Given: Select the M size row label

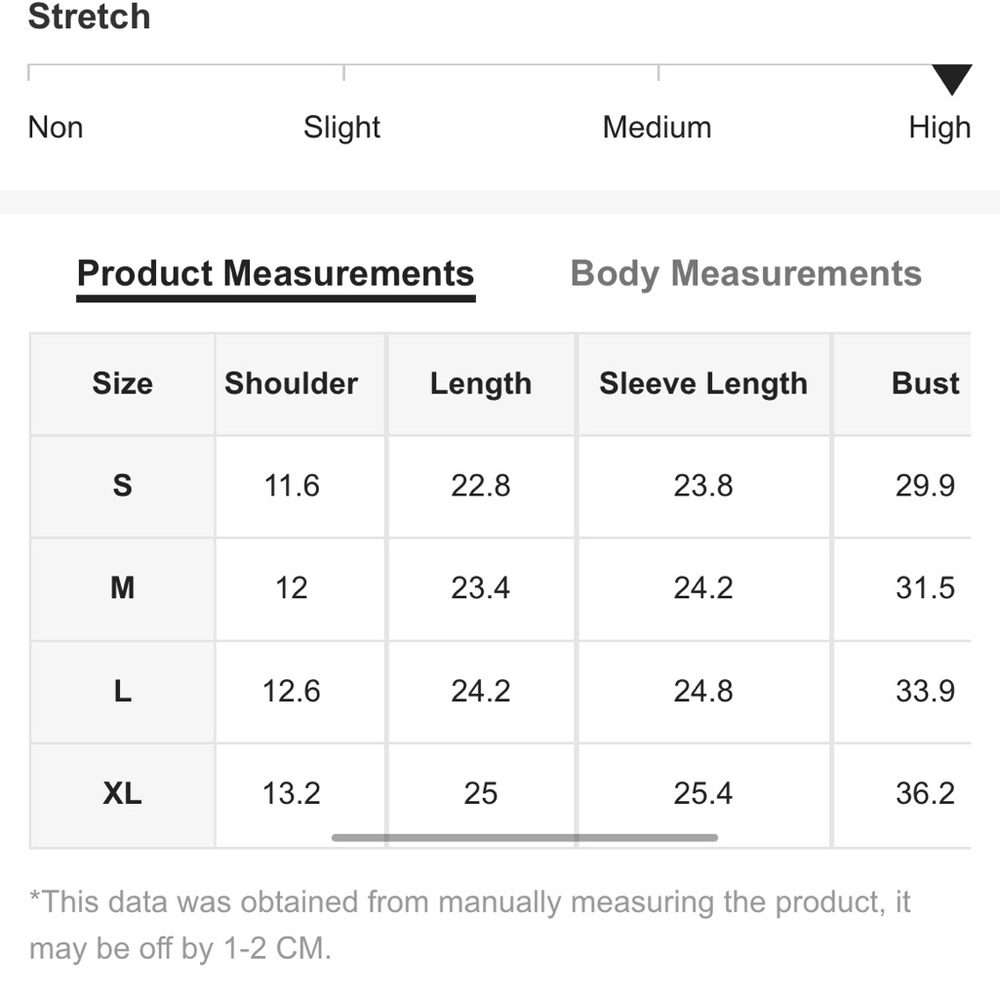Looking at the screenshot, I should pos(122,588).
